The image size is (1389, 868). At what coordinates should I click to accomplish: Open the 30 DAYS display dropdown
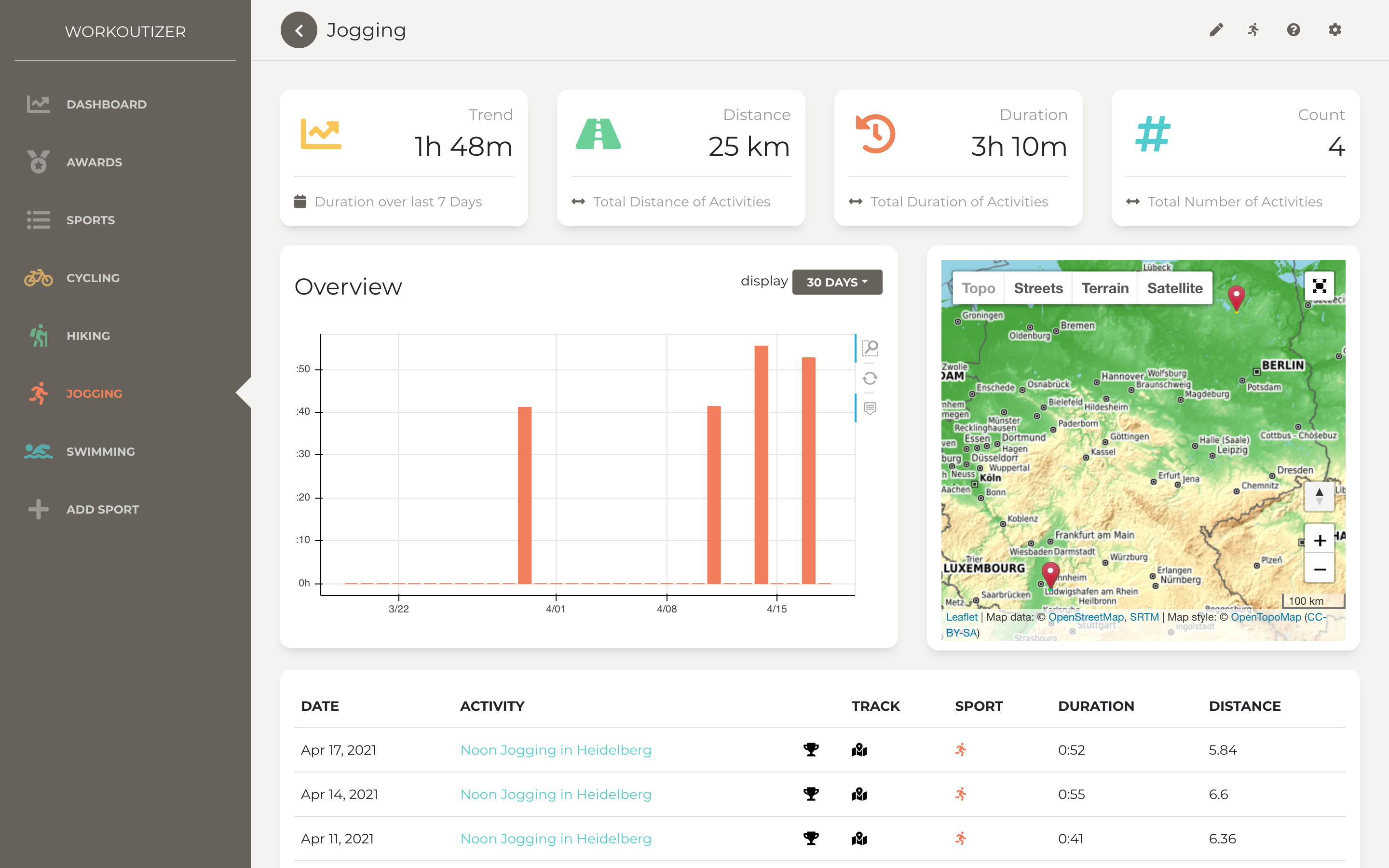coord(837,282)
